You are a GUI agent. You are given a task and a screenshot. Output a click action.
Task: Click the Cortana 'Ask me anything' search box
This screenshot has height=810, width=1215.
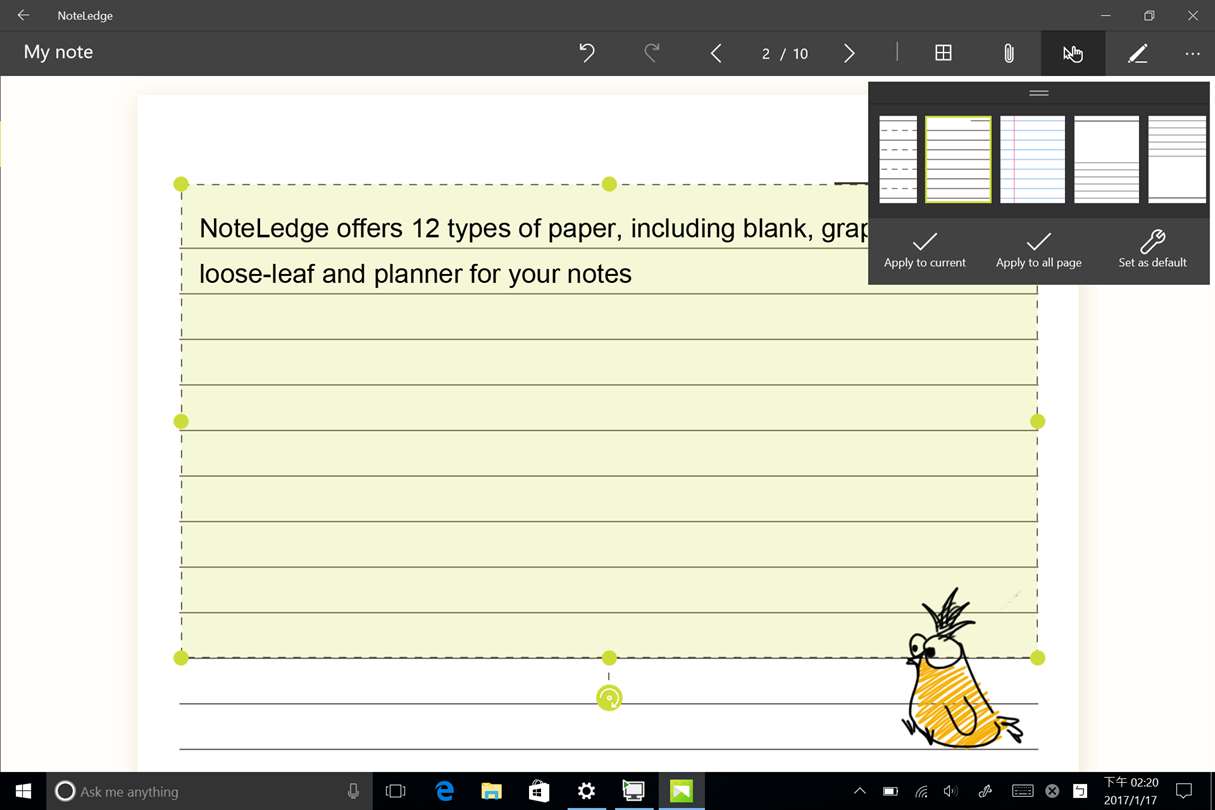click(x=210, y=791)
